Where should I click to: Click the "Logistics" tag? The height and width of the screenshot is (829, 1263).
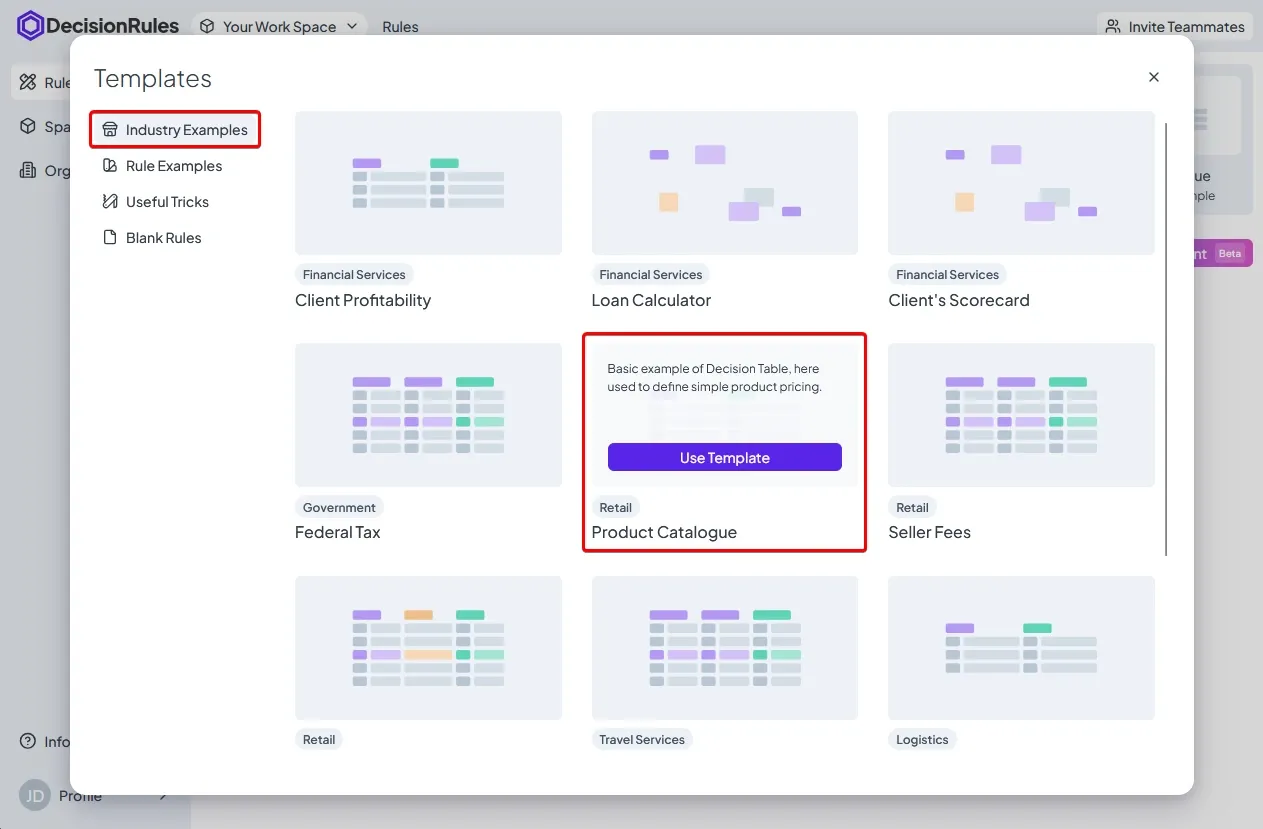(x=922, y=739)
